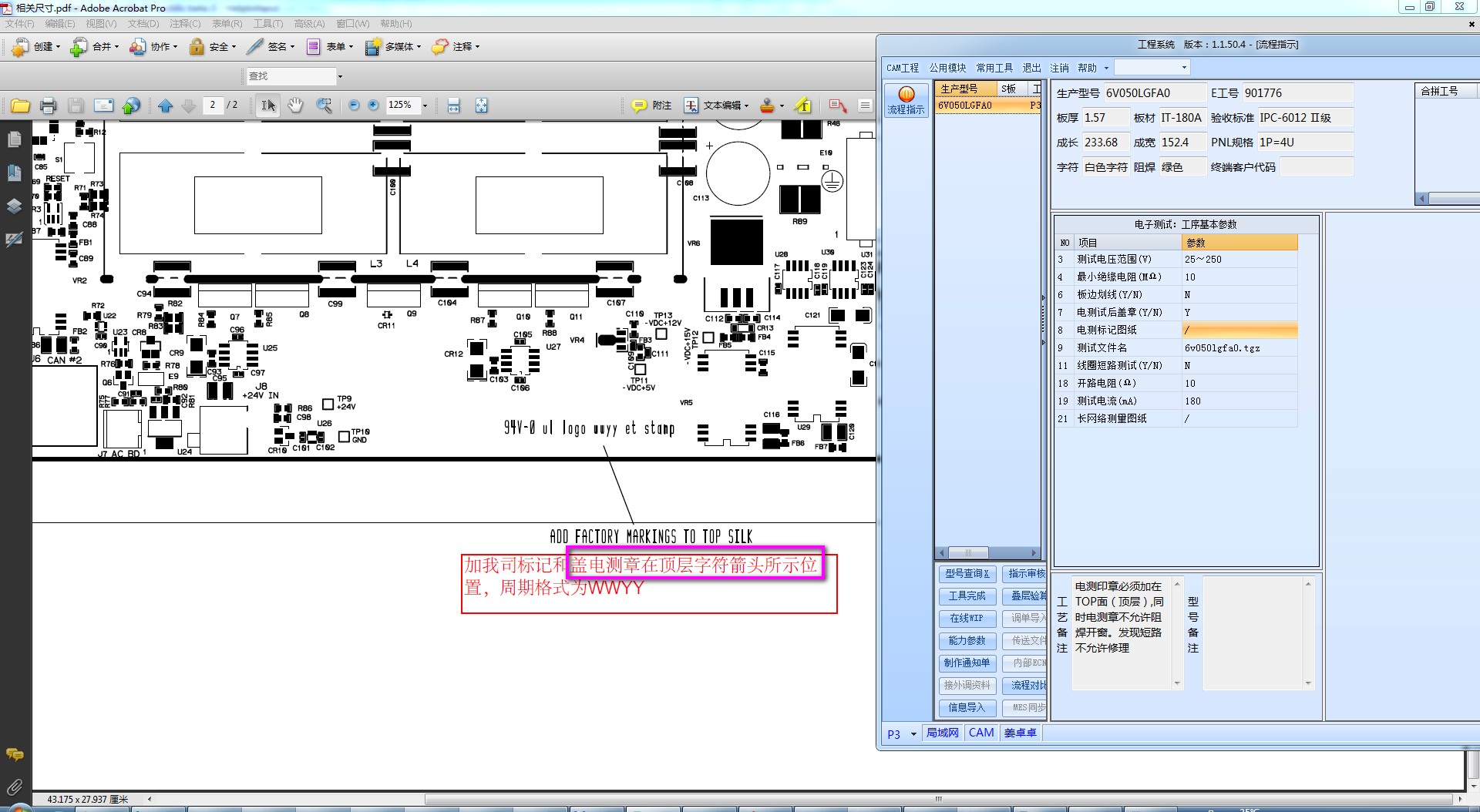This screenshot has width=1480, height=812.
Task: Open the 文件(F) menu
Action: tap(19, 24)
